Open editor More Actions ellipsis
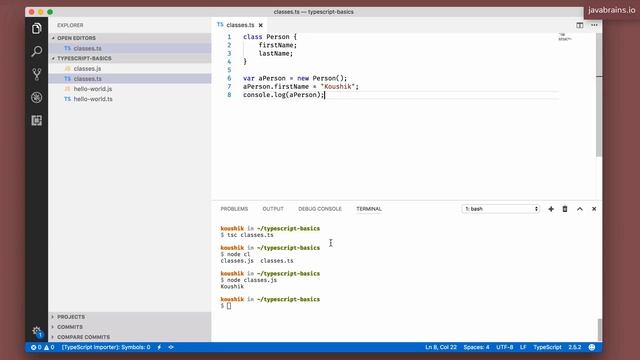This screenshot has height=360, width=640. point(594,25)
